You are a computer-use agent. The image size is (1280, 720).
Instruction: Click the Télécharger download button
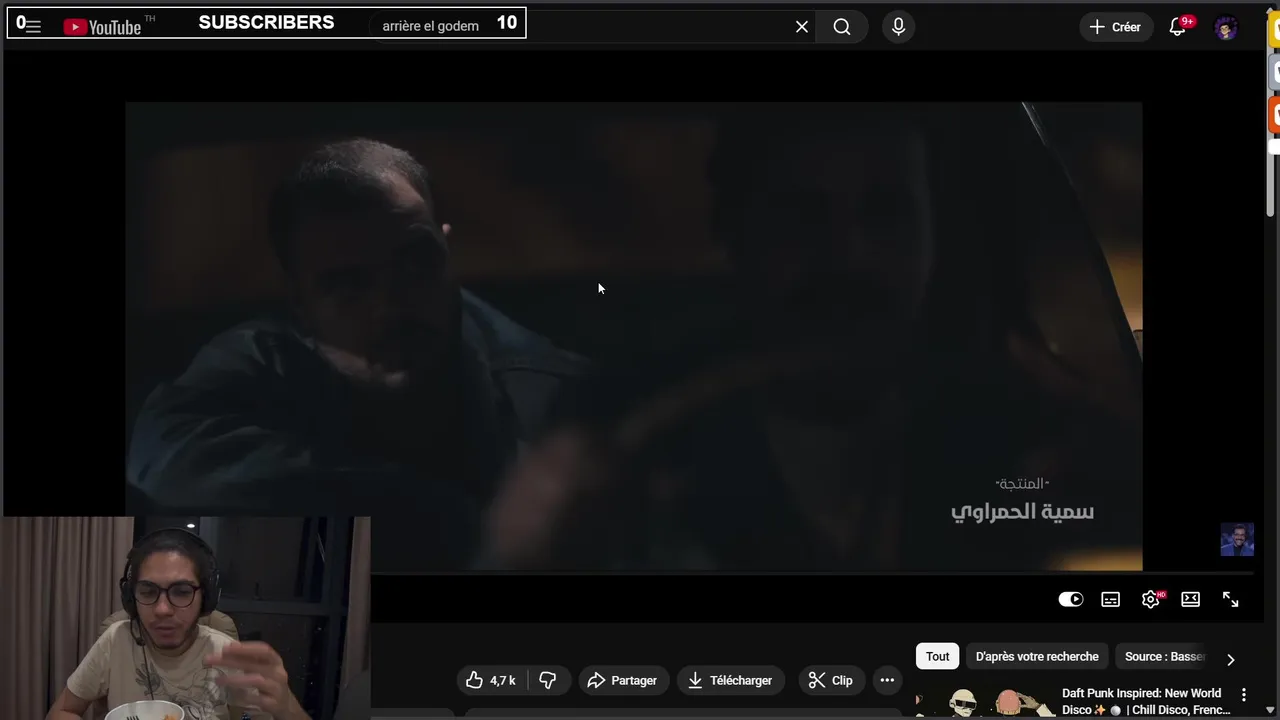[x=730, y=680]
